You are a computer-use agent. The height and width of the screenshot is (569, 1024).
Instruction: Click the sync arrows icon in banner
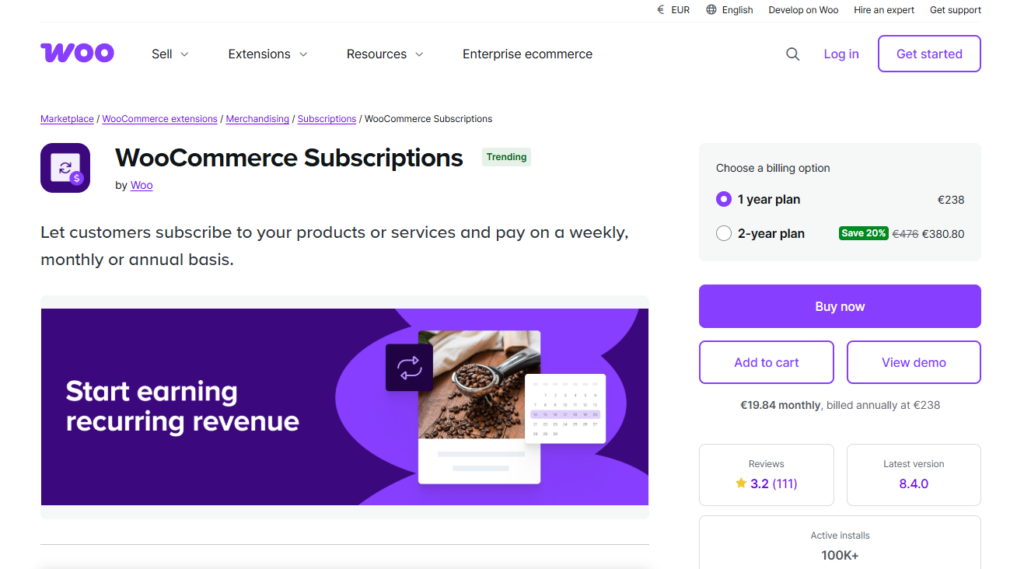click(409, 367)
